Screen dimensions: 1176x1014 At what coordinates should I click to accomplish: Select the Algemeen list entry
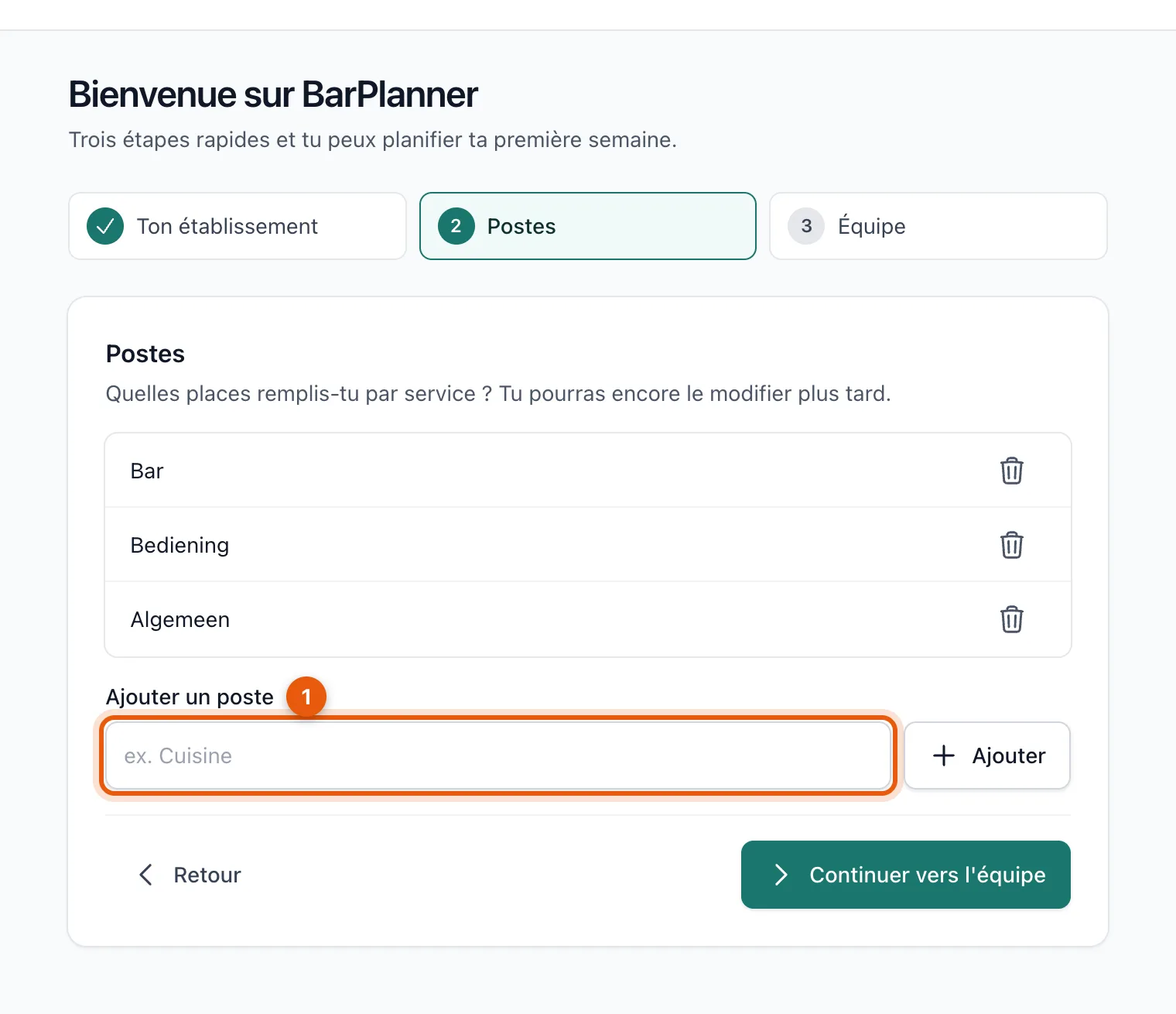coord(588,619)
